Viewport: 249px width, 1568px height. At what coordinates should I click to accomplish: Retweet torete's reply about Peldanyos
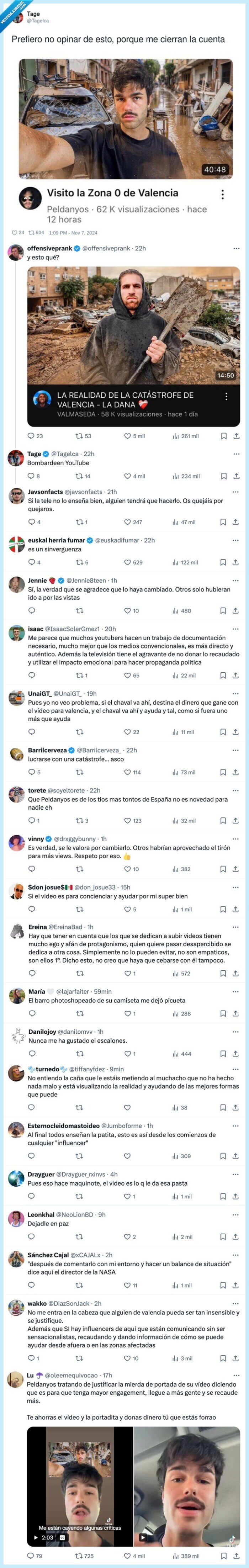pos(79,821)
